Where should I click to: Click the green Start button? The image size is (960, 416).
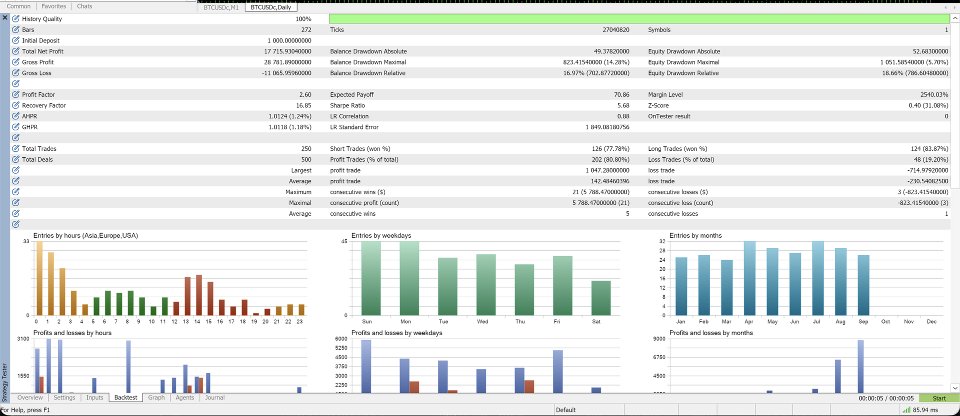pyautogui.click(x=939, y=398)
